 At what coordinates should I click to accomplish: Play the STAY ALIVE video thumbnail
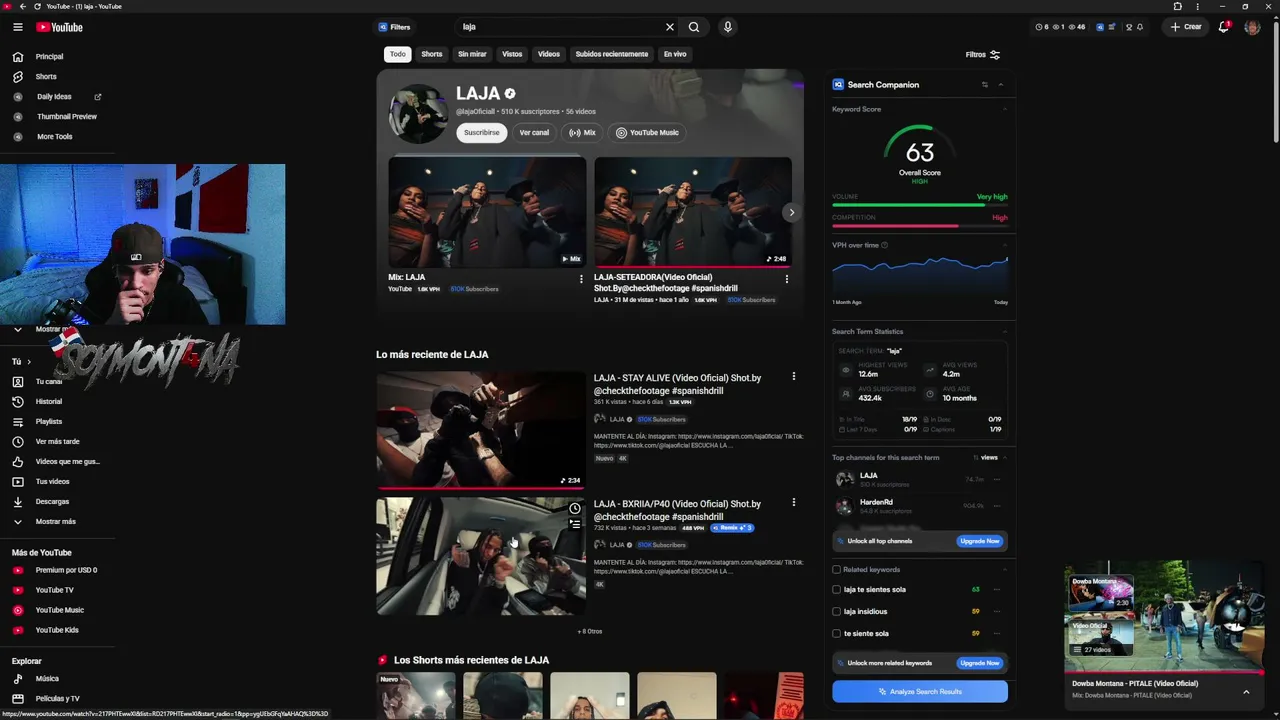click(x=481, y=430)
